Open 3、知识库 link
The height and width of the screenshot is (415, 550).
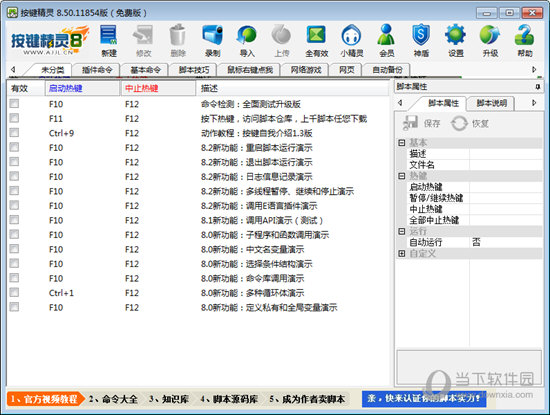169,399
